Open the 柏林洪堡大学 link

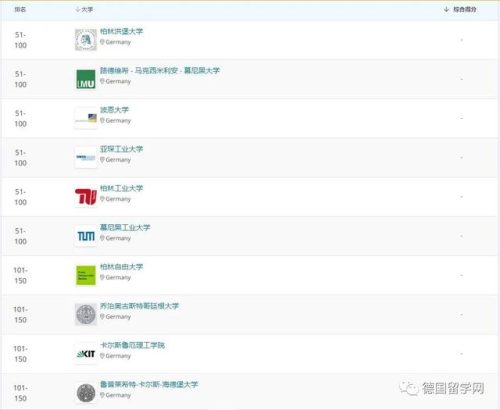pyautogui.click(x=122, y=31)
